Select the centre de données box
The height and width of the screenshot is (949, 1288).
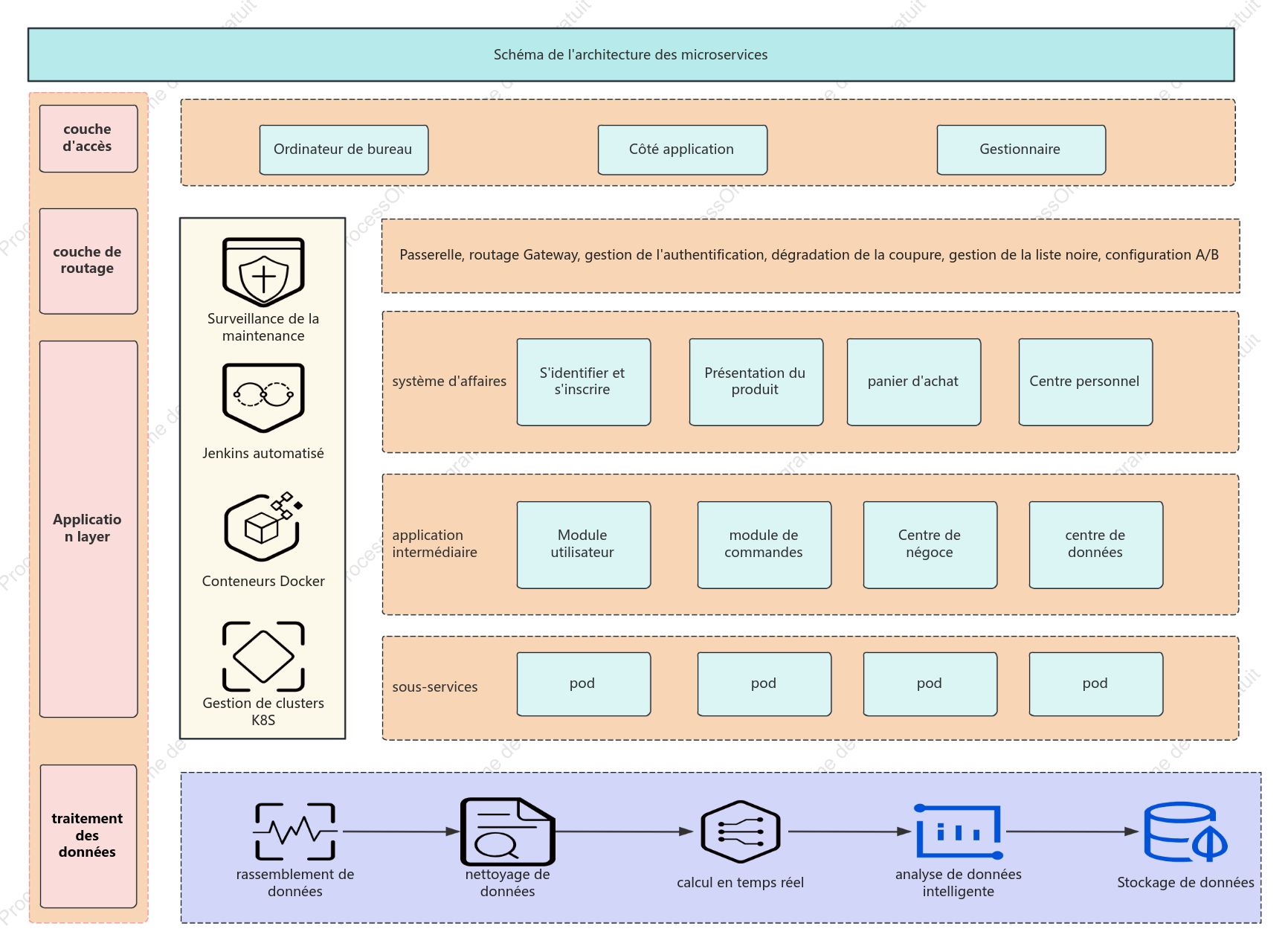click(x=1096, y=545)
